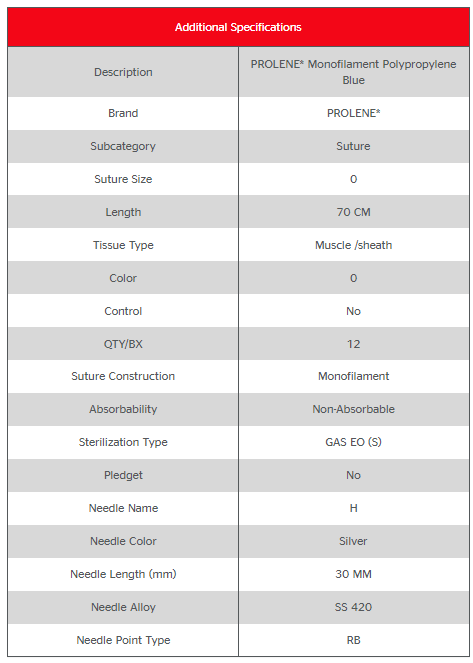Click the Pledget row label

click(x=123, y=475)
